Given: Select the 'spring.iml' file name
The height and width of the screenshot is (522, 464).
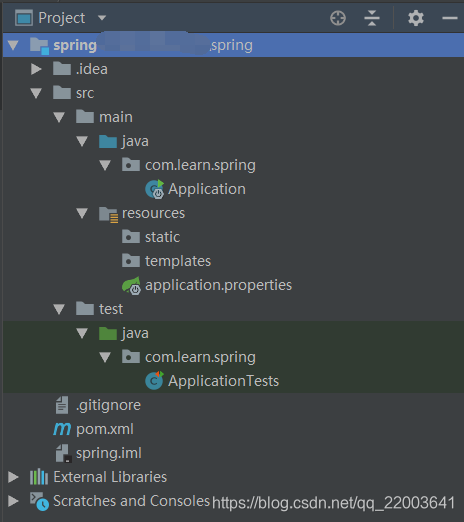Looking at the screenshot, I should 109,453.
